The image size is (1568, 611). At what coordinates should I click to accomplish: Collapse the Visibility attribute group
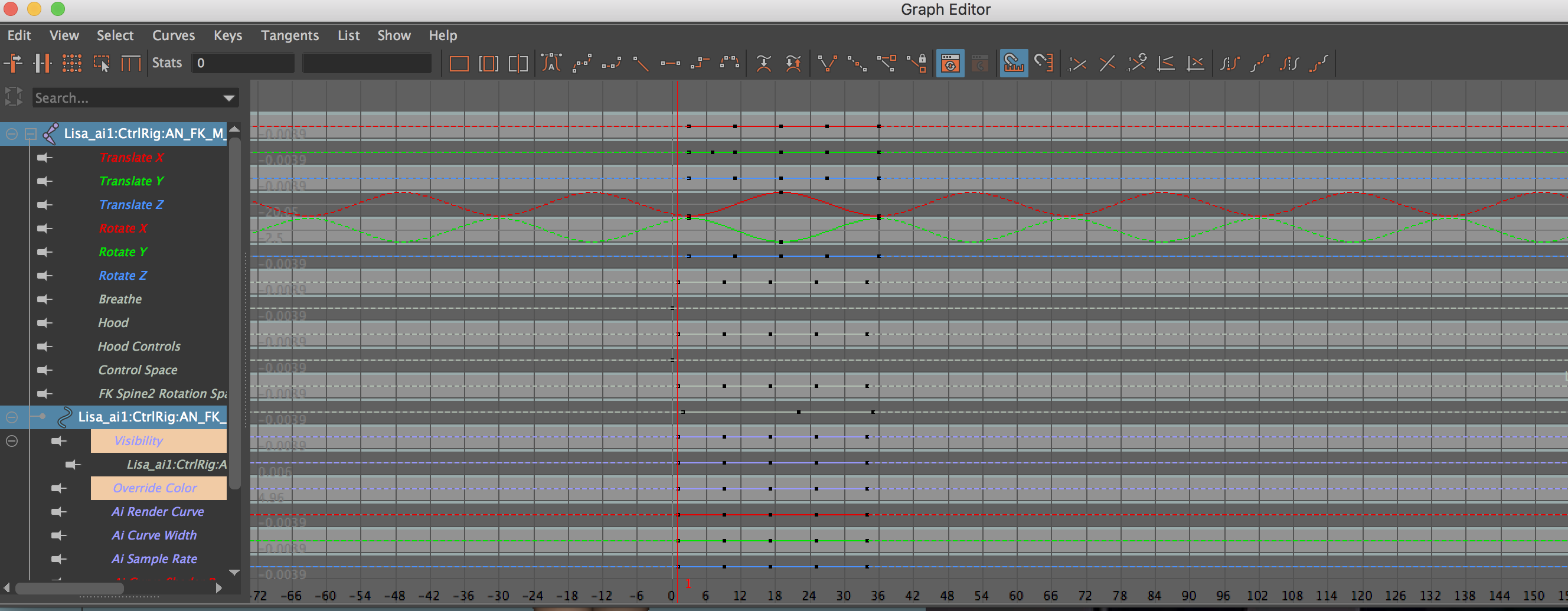tap(12, 440)
